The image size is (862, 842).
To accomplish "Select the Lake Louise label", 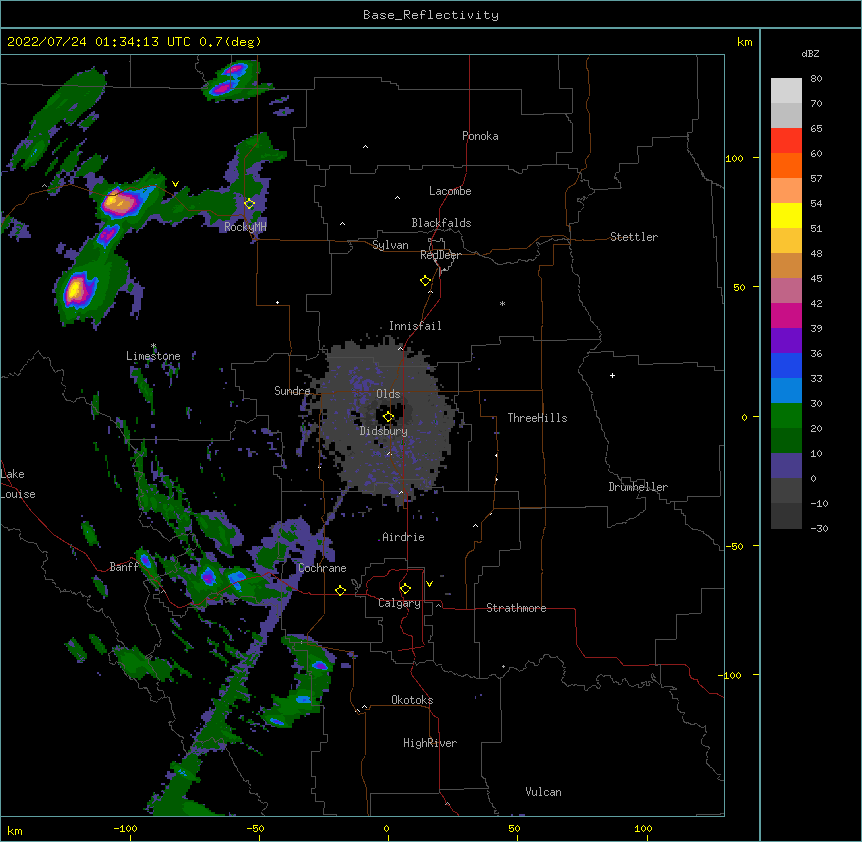I will coord(18,484).
